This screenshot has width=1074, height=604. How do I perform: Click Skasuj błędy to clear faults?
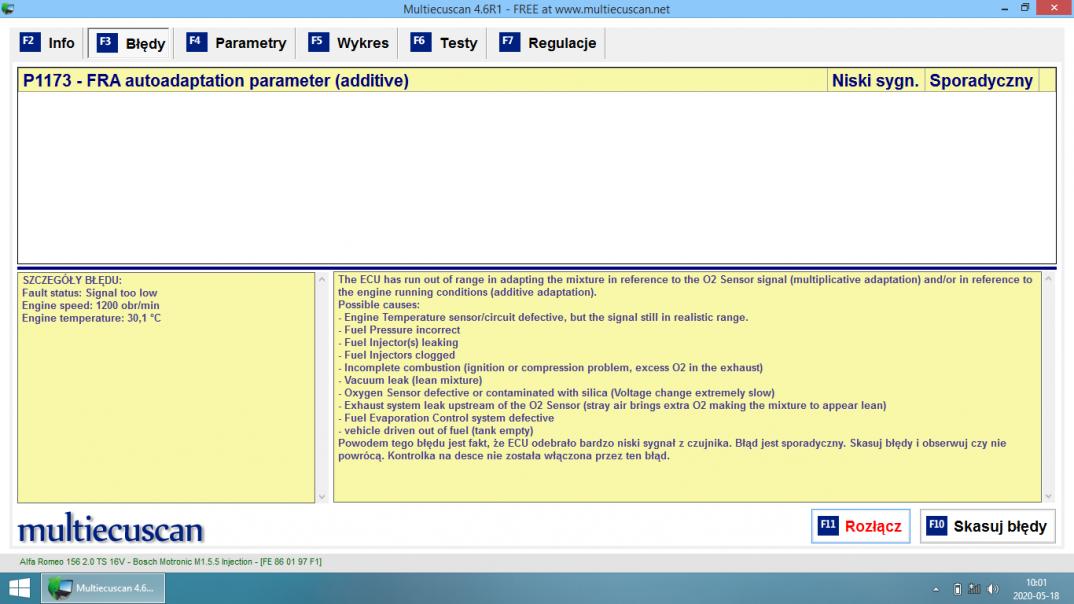tap(987, 526)
